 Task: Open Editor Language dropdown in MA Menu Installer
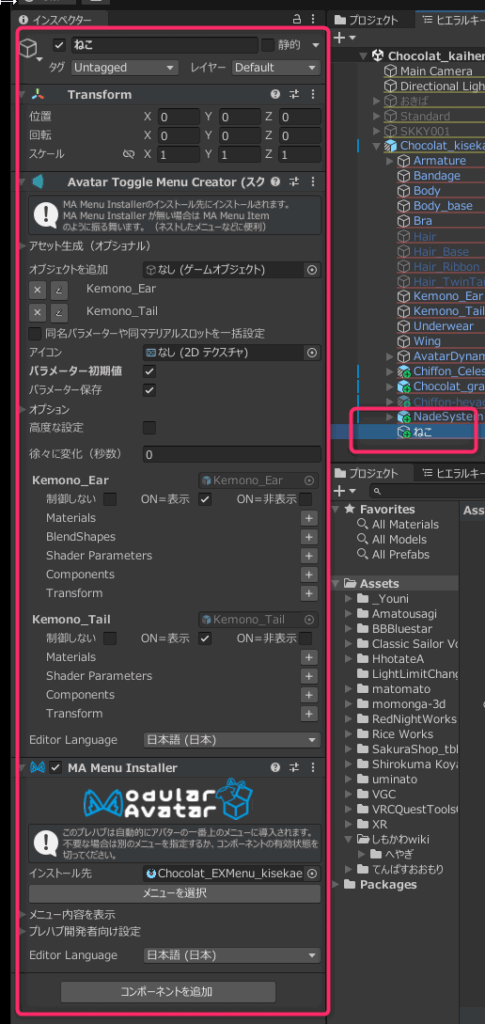tap(232, 955)
